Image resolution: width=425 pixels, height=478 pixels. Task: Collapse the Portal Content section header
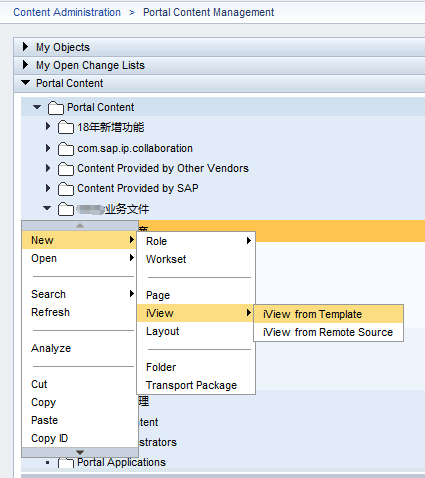pyautogui.click(x=25, y=82)
